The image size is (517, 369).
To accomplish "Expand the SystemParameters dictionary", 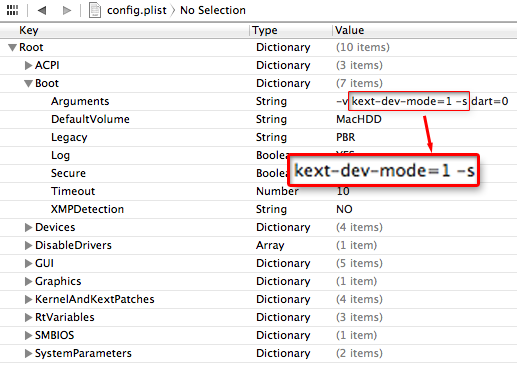I will pos(28,353).
